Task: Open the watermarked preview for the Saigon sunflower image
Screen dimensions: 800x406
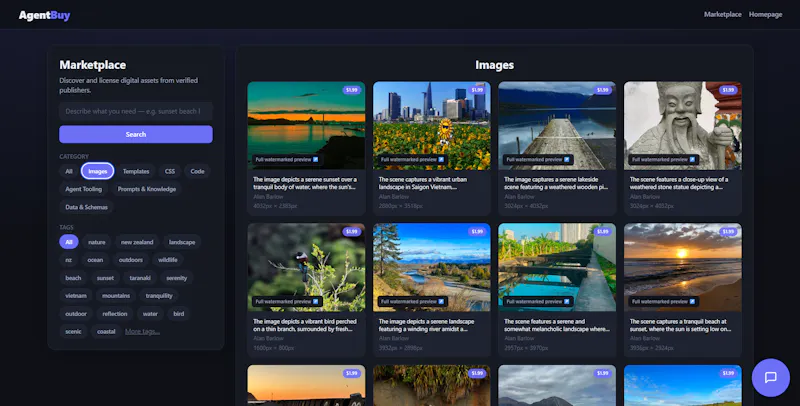Action: 412,160
